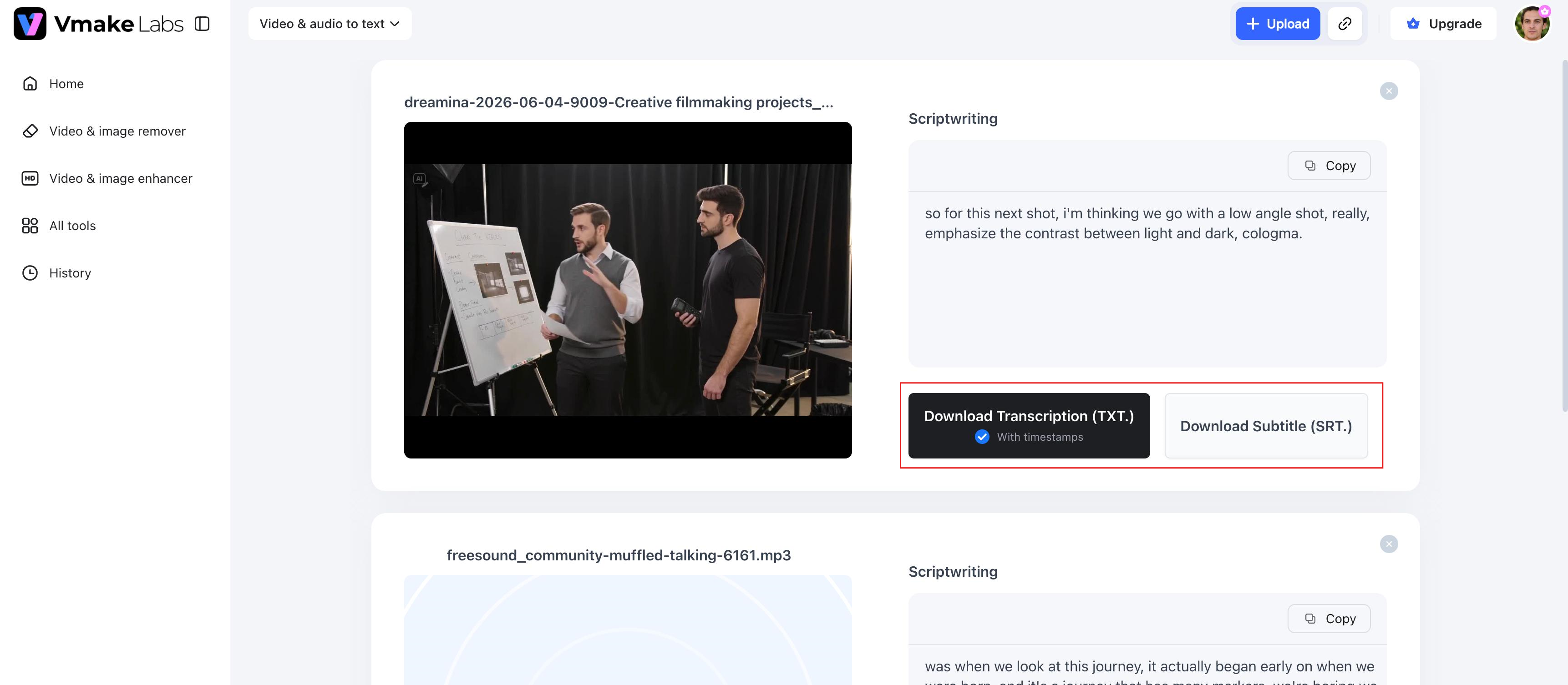This screenshot has width=1568, height=685.
Task: Close the freesound mp3 transcription card
Action: tap(1388, 544)
